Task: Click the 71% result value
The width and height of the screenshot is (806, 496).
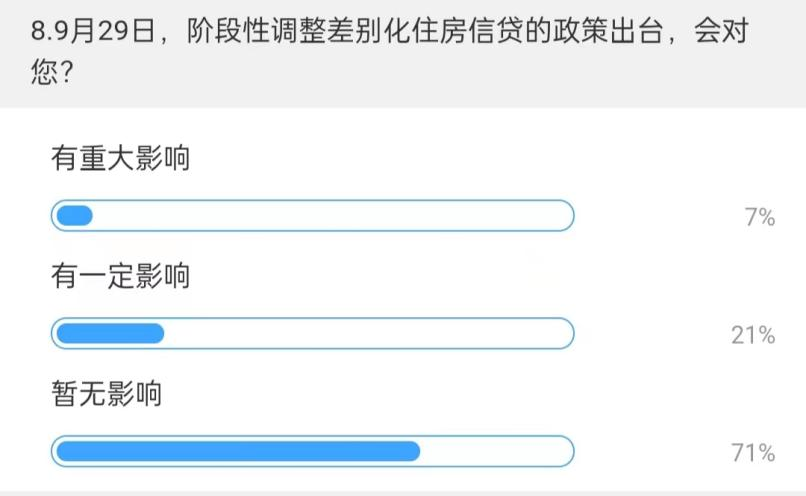Action: click(x=753, y=453)
